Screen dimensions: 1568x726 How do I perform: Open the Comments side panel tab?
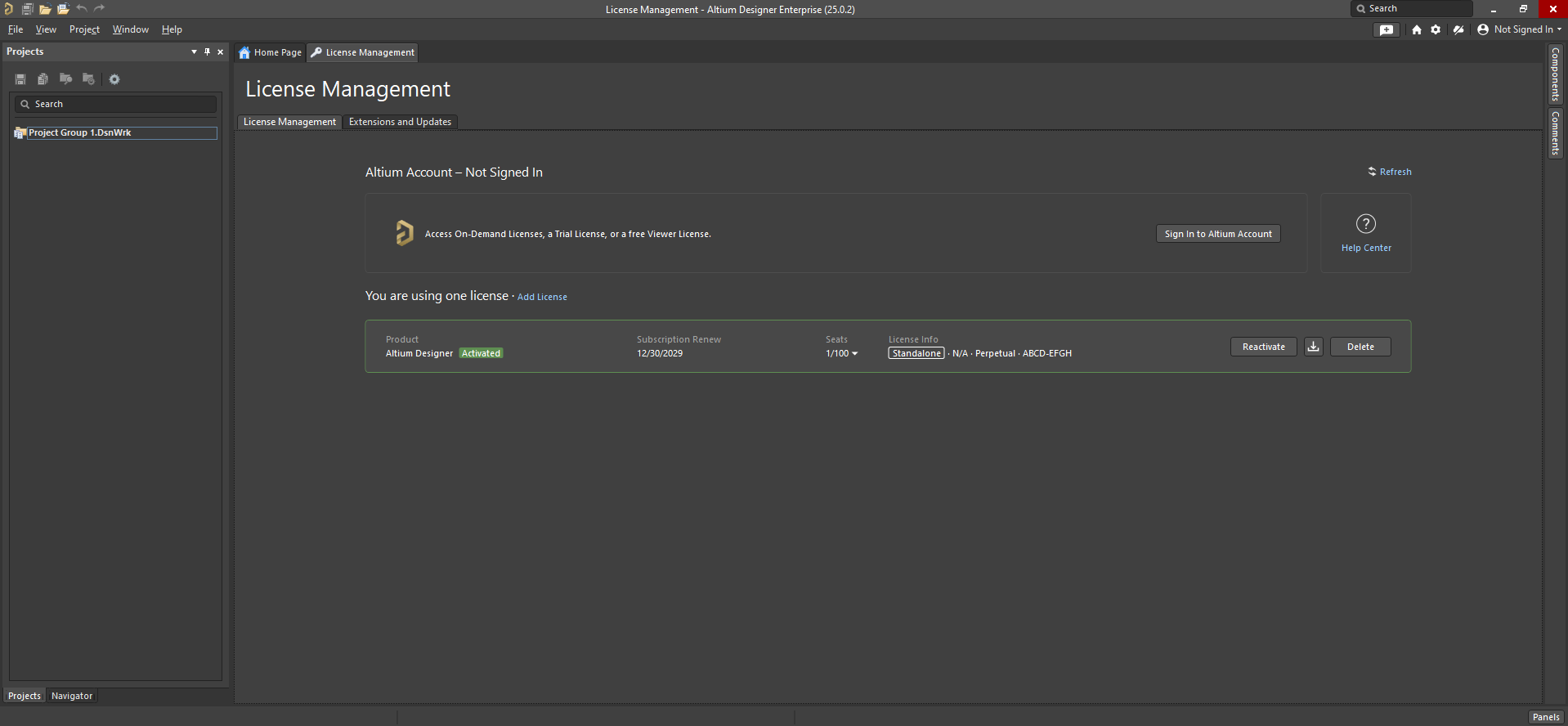1555,133
